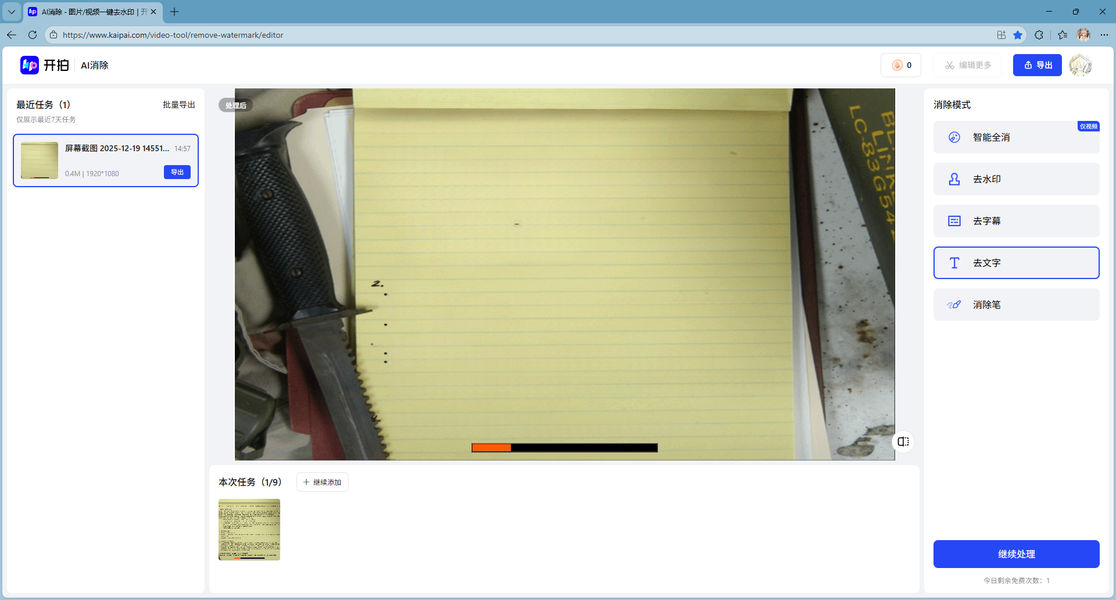Open the credits flame counter
Screen dimensions: 1116x600
pyautogui.click(x=900, y=65)
